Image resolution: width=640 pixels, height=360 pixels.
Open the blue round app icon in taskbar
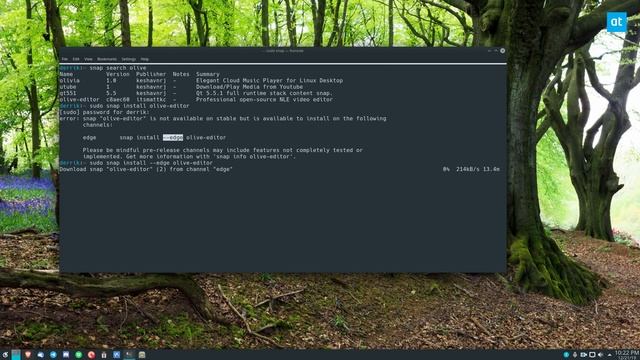tap(53, 355)
